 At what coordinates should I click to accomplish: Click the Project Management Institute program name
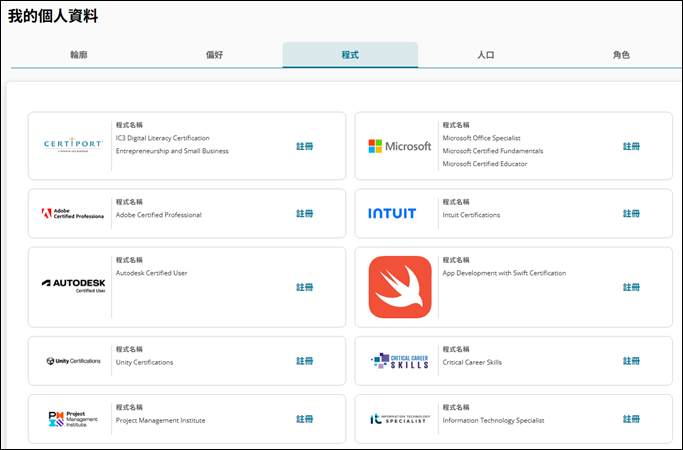(x=160, y=420)
